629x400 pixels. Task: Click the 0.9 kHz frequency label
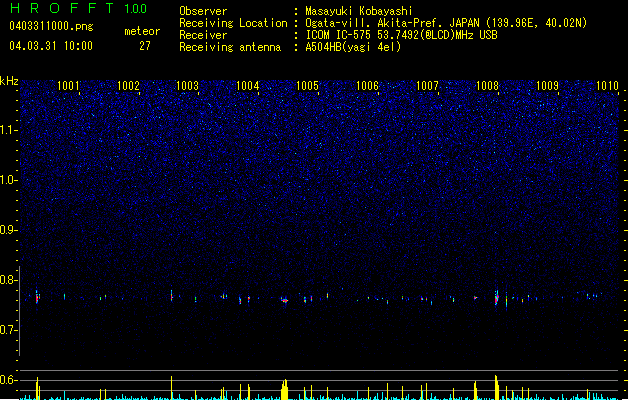pos(9,230)
